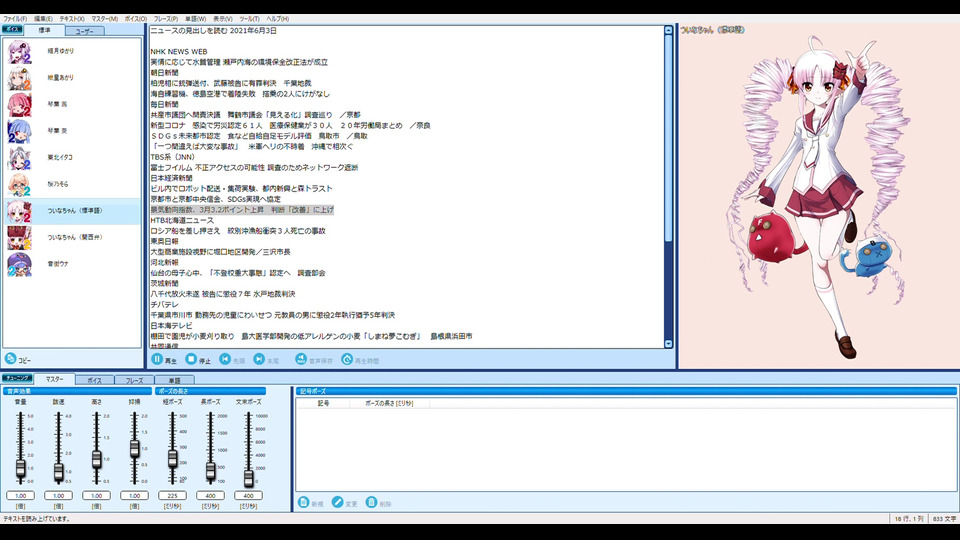Screen dimensions: 960x540
Task: Add a symbol pause with 新規
Action: click(x=303, y=502)
